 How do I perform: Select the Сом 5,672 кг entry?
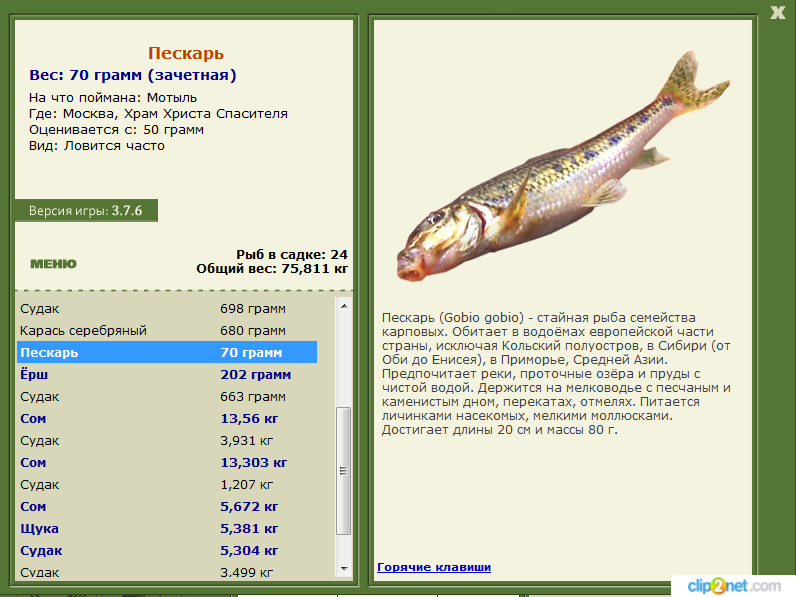pos(167,507)
